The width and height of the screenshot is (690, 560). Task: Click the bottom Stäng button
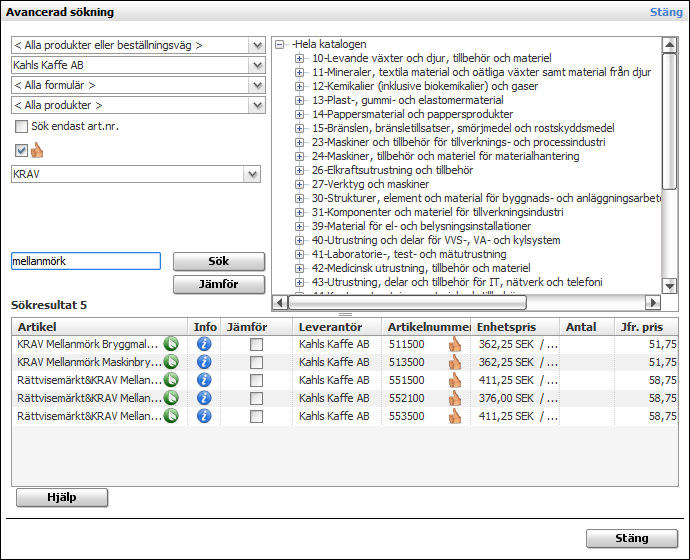click(631, 538)
